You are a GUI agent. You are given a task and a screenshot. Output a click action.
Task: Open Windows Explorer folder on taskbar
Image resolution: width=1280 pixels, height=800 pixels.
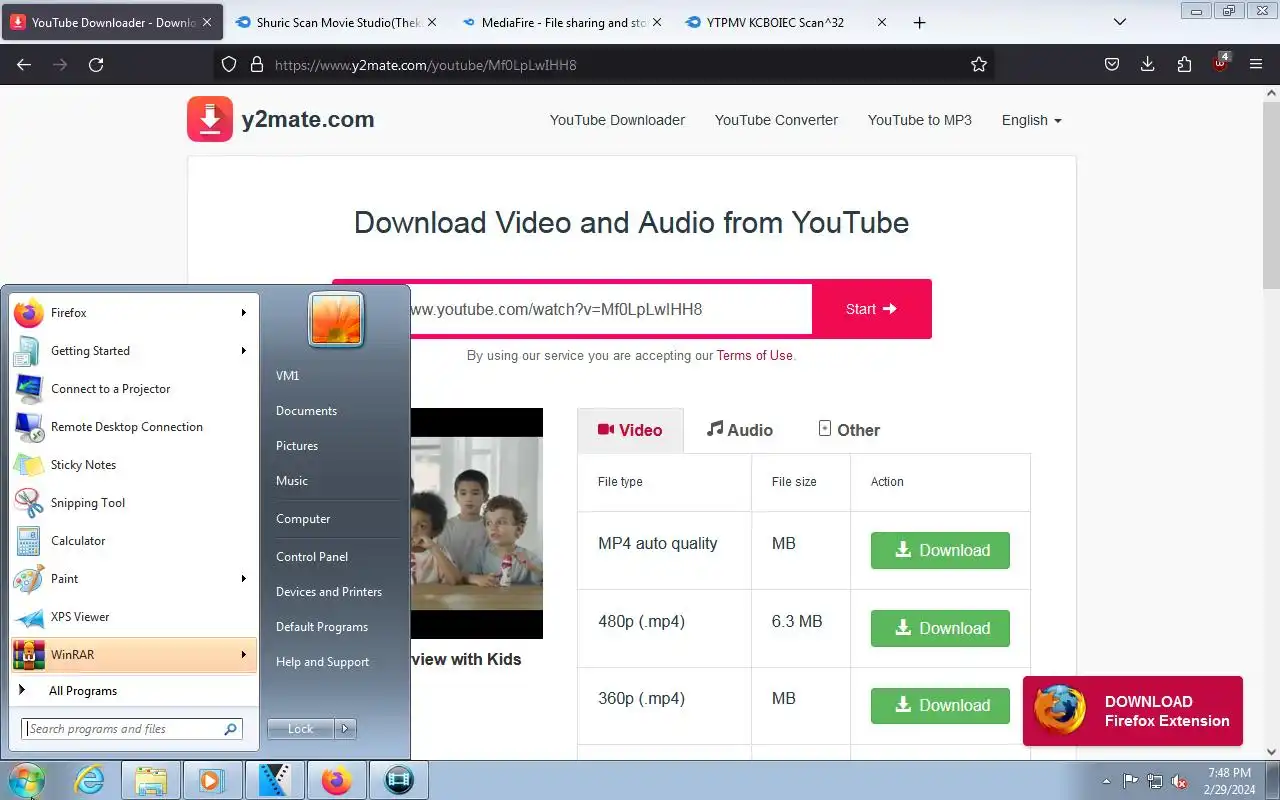[151, 780]
